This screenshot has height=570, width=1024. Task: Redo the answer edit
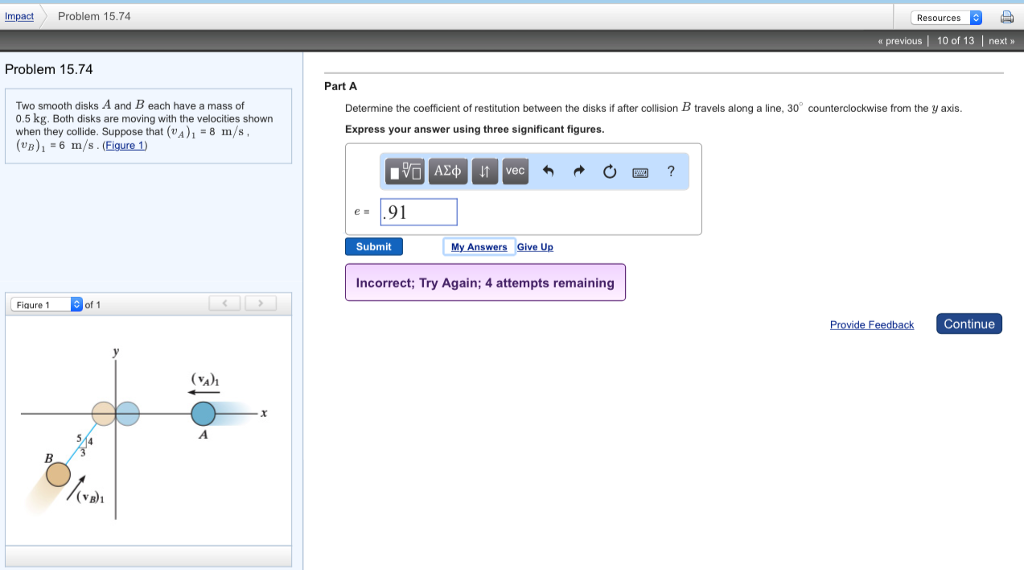tap(579, 172)
